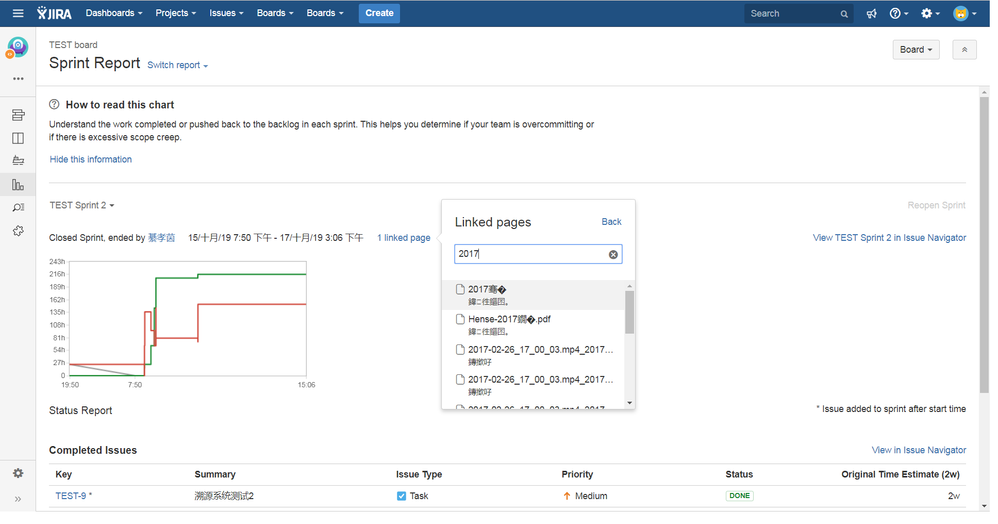This screenshot has height=524, width=998.
Task: Open the feedback megaphone icon
Action: click(x=871, y=13)
